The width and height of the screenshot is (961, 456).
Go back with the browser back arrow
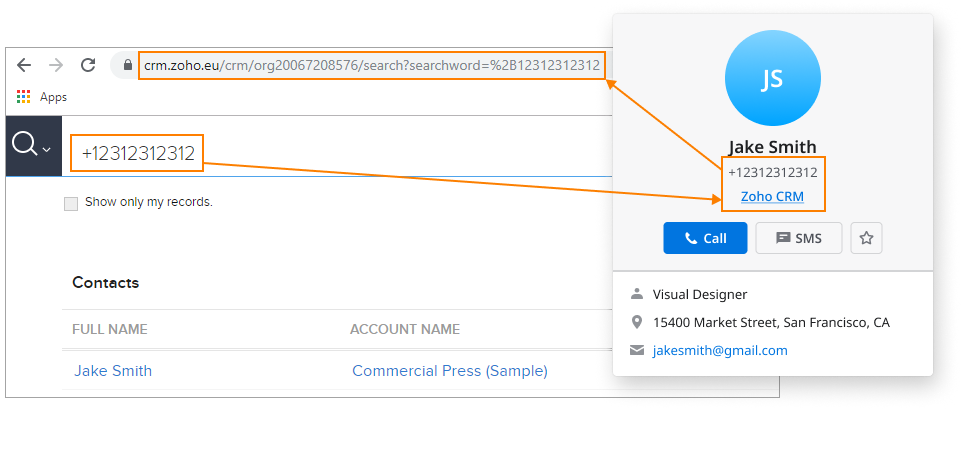pos(24,65)
